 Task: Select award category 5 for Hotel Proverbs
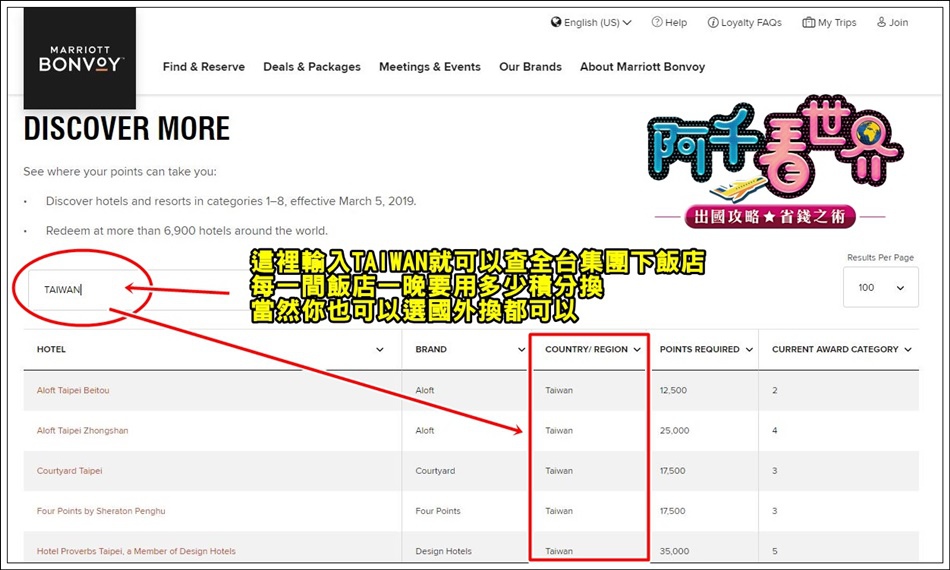775,551
